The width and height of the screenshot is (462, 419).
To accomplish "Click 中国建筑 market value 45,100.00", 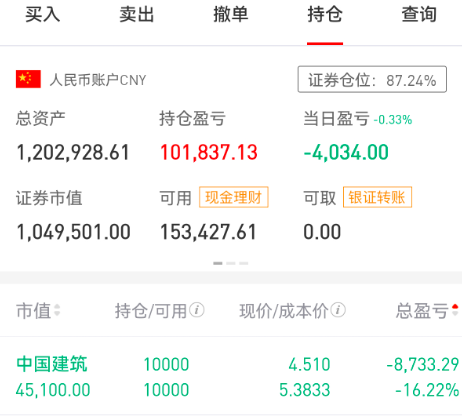I will [53, 390].
